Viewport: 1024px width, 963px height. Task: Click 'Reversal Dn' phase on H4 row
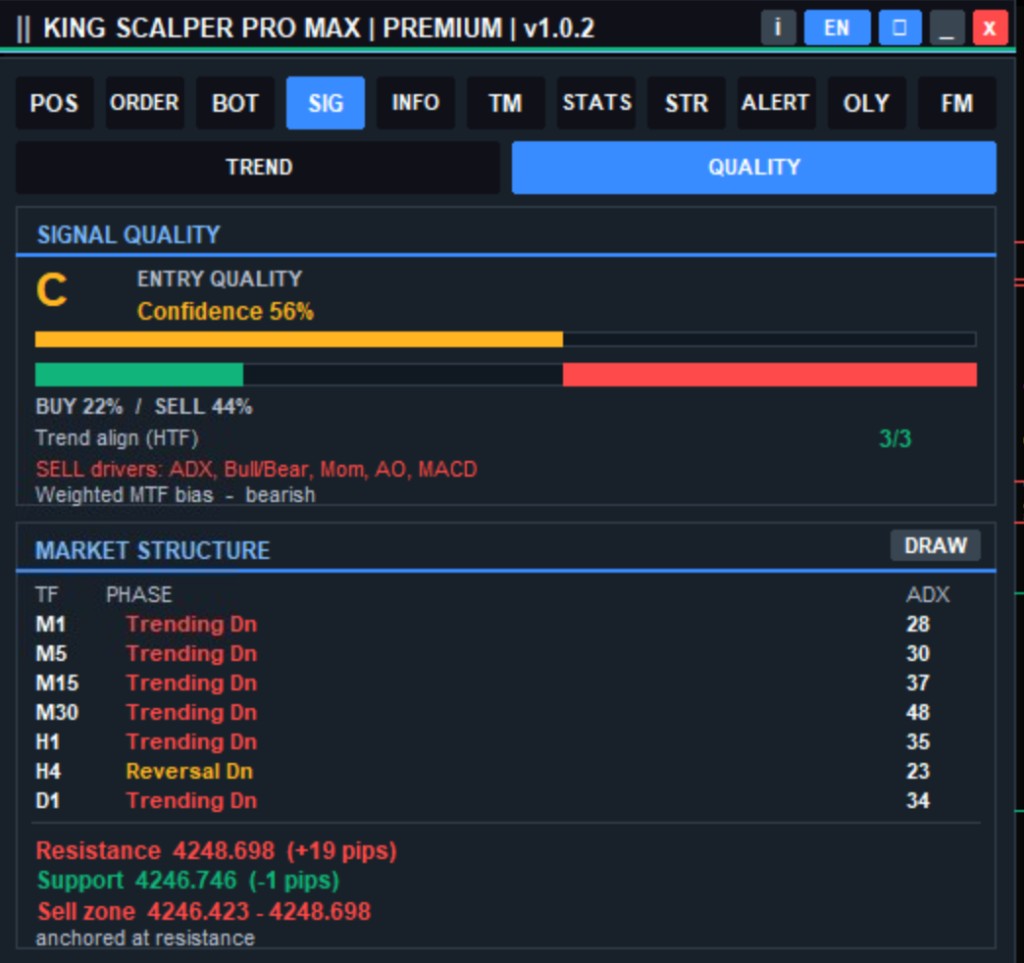pyautogui.click(x=189, y=771)
